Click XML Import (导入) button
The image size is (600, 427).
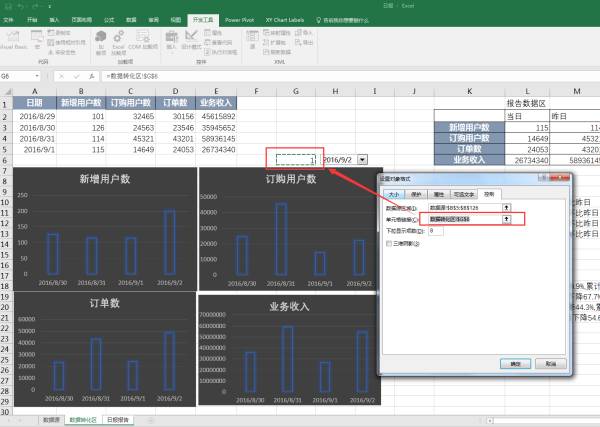pos(303,33)
